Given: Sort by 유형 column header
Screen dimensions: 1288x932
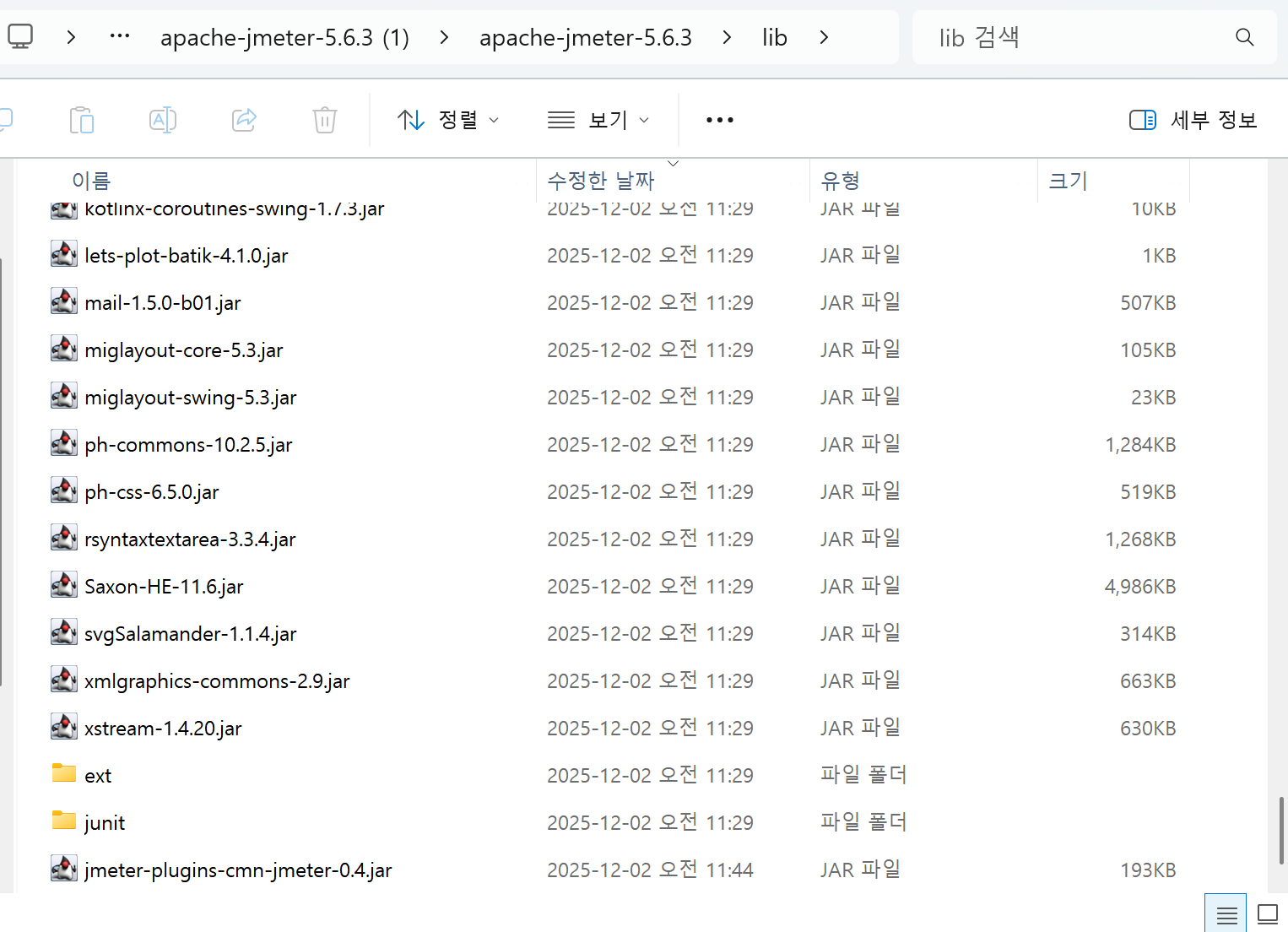Looking at the screenshot, I should (840, 181).
